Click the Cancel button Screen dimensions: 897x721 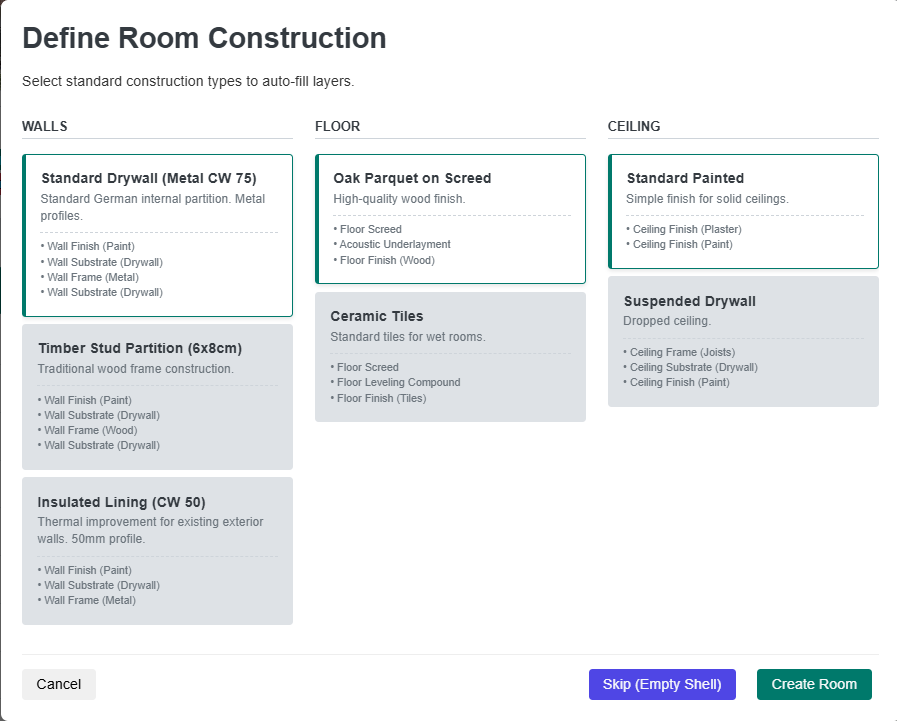[59, 684]
